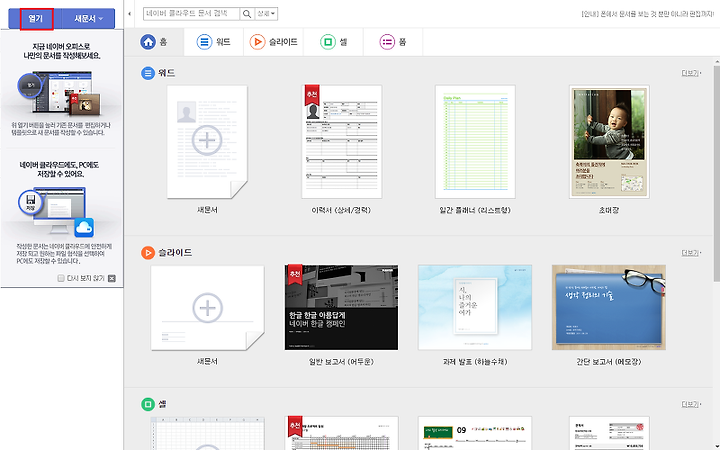Image resolution: width=720 pixels, height=450 pixels.
Task: Click the magnifier search icon
Action: [x=247, y=14]
